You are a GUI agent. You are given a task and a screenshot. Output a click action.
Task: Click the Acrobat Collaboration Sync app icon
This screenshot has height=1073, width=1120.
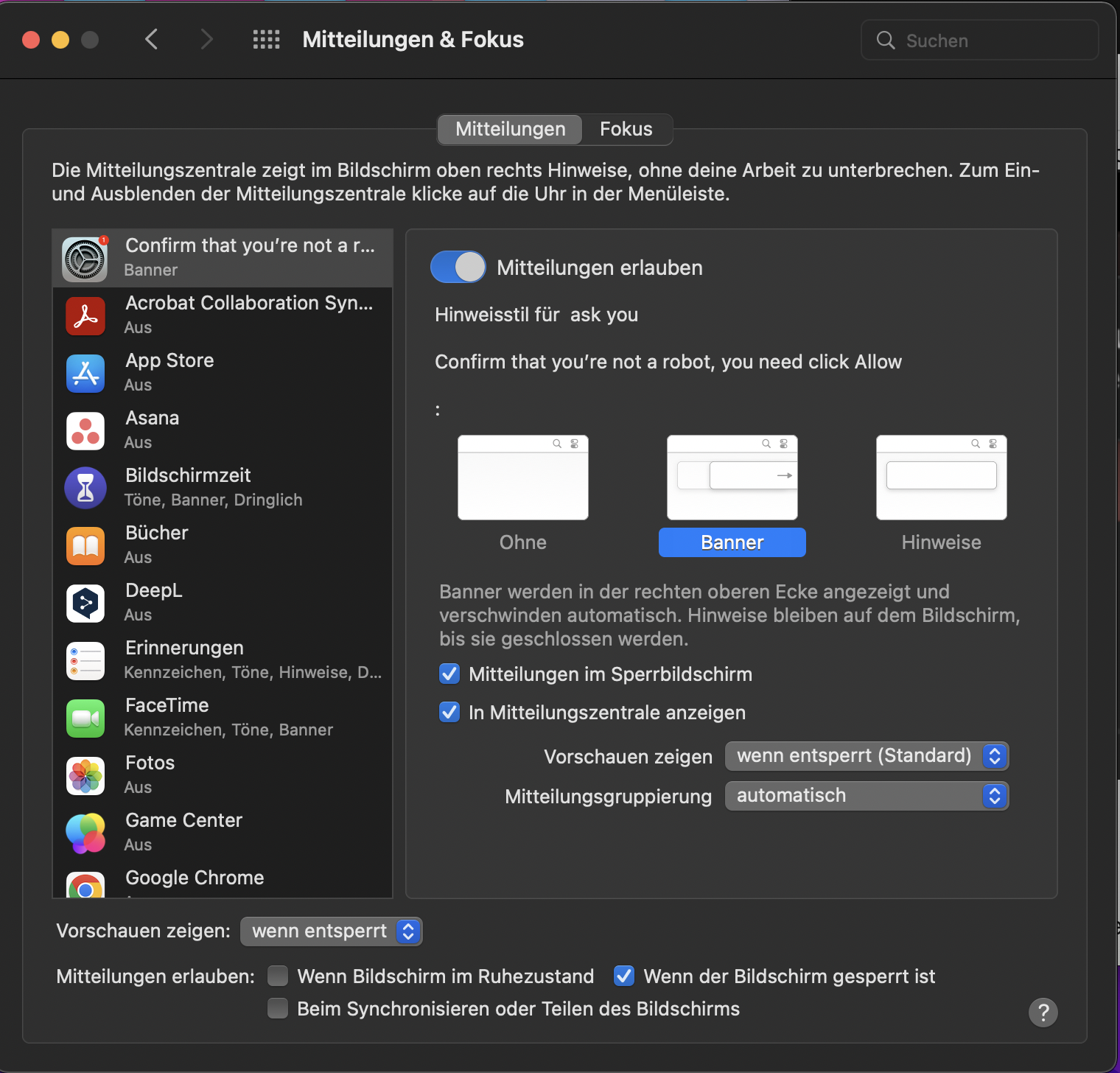(85, 316)
